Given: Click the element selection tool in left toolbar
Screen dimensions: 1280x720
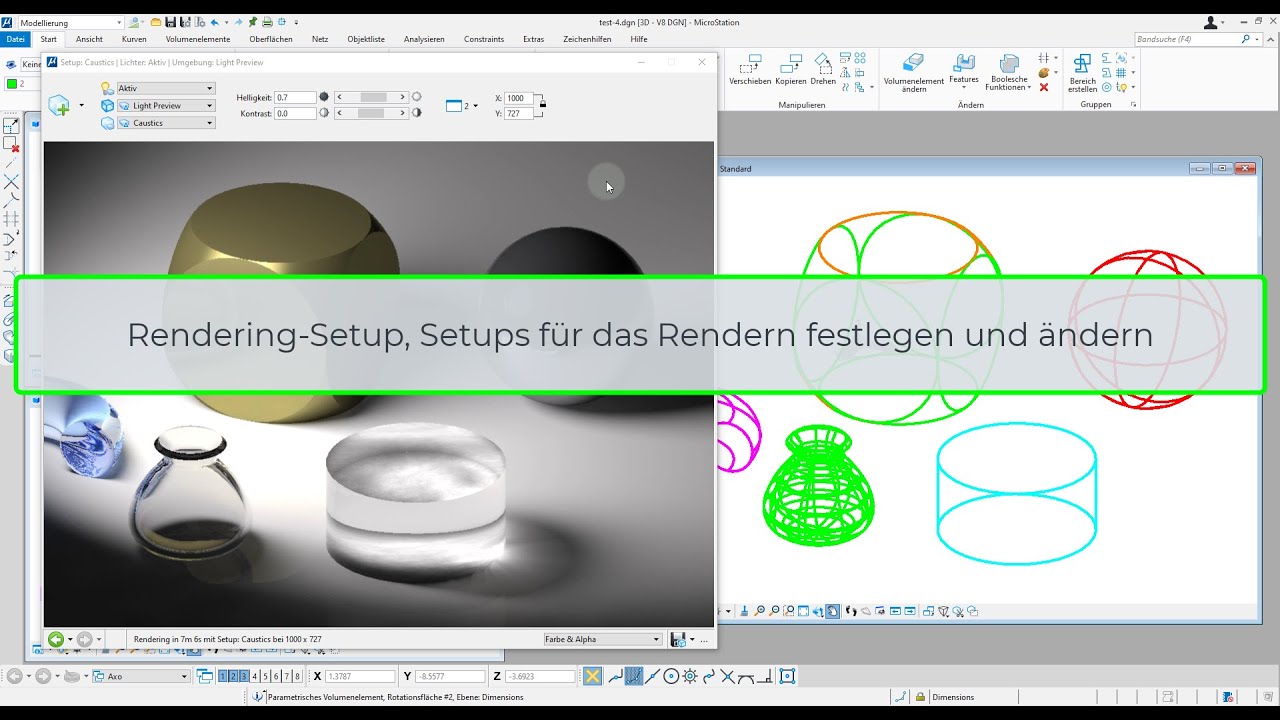Looking at the screenshot, I should [11, 126].
